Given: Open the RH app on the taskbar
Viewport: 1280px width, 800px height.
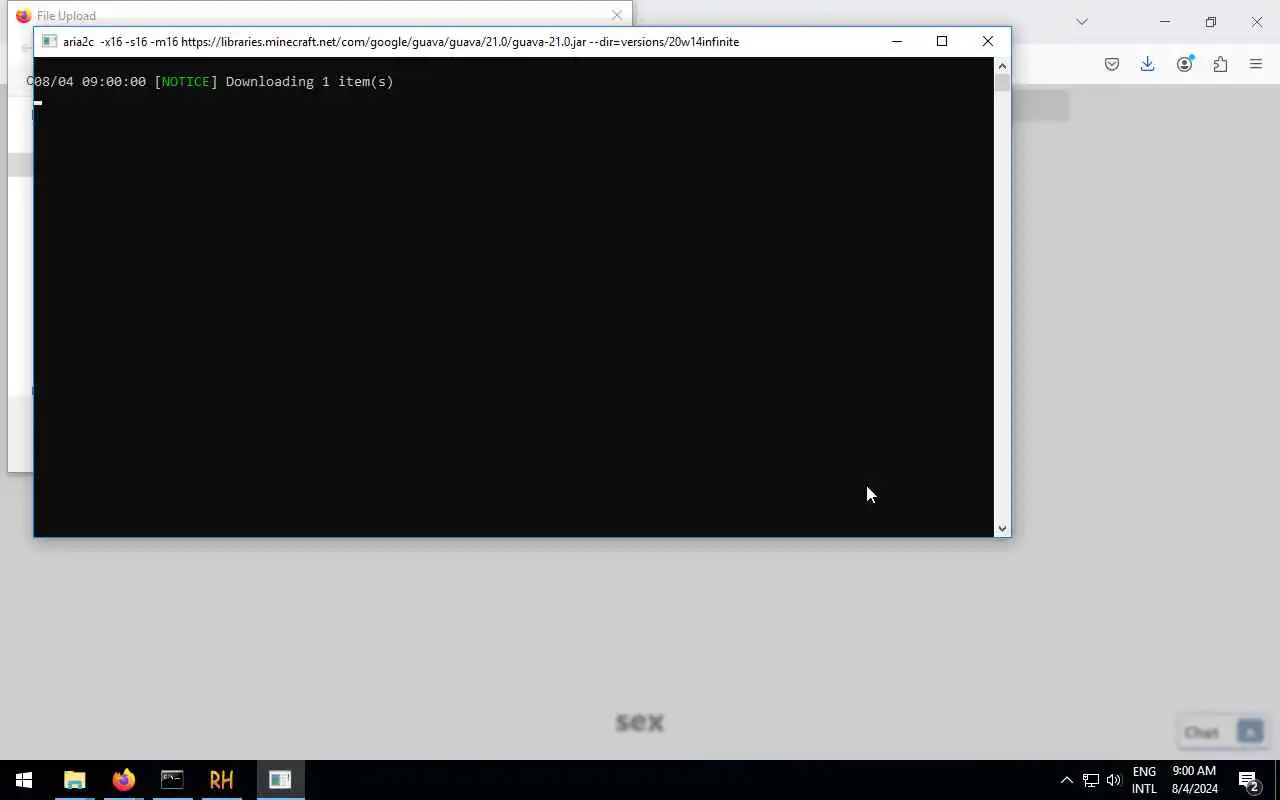Looking at the screenshot, I should pos(221,780).
